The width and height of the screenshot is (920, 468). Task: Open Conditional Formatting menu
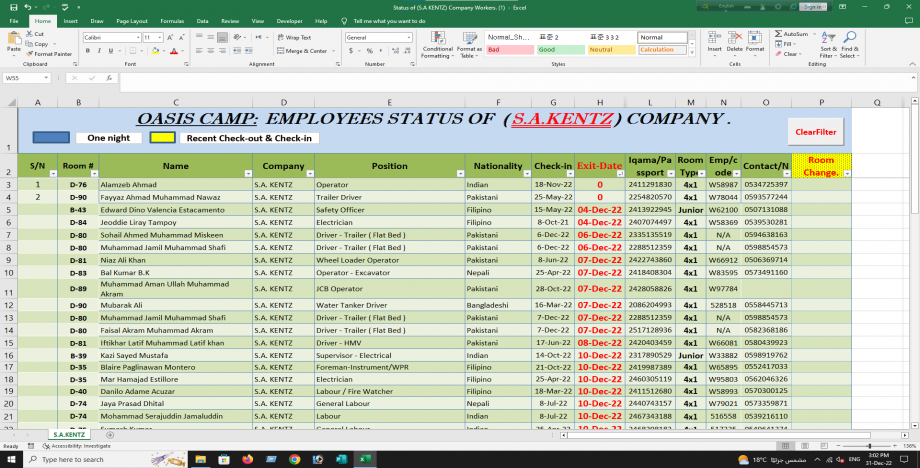point(437,42)
